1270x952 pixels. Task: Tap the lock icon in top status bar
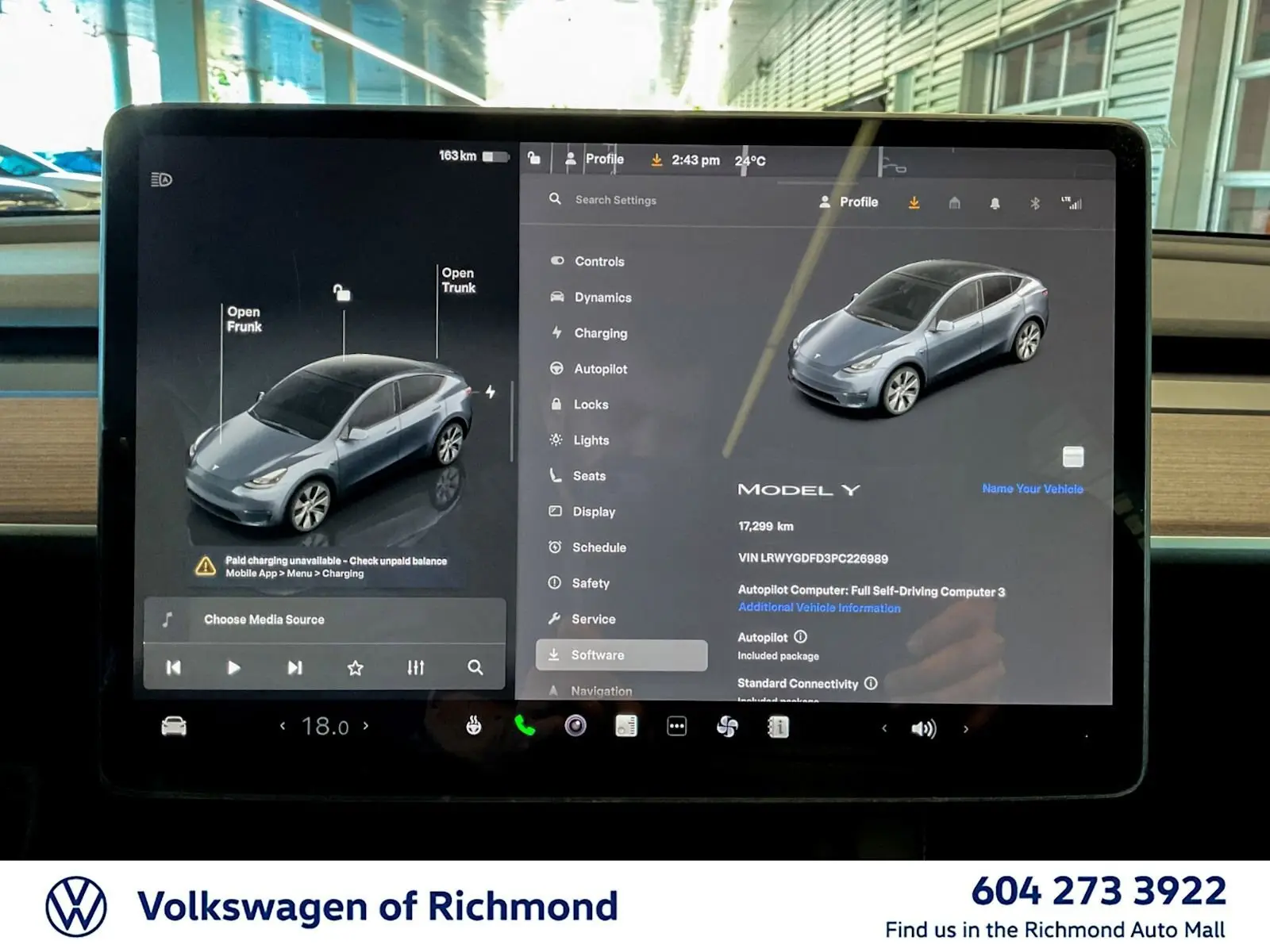click(534, 158)
